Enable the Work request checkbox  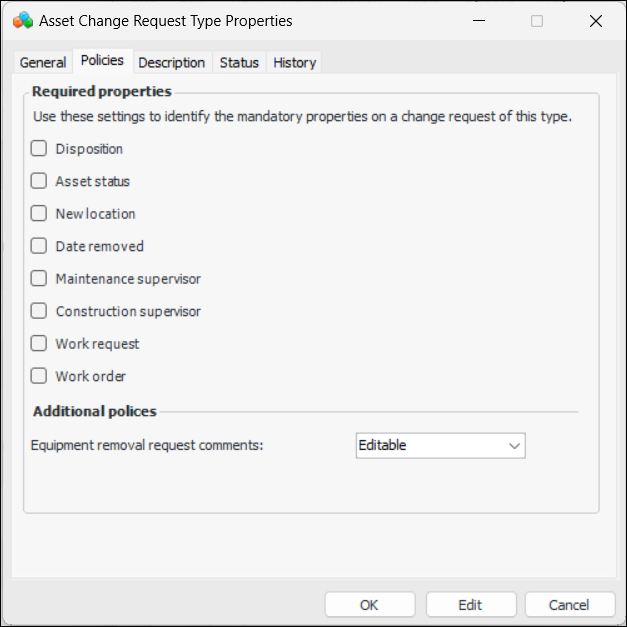click(x=39, y=344)
